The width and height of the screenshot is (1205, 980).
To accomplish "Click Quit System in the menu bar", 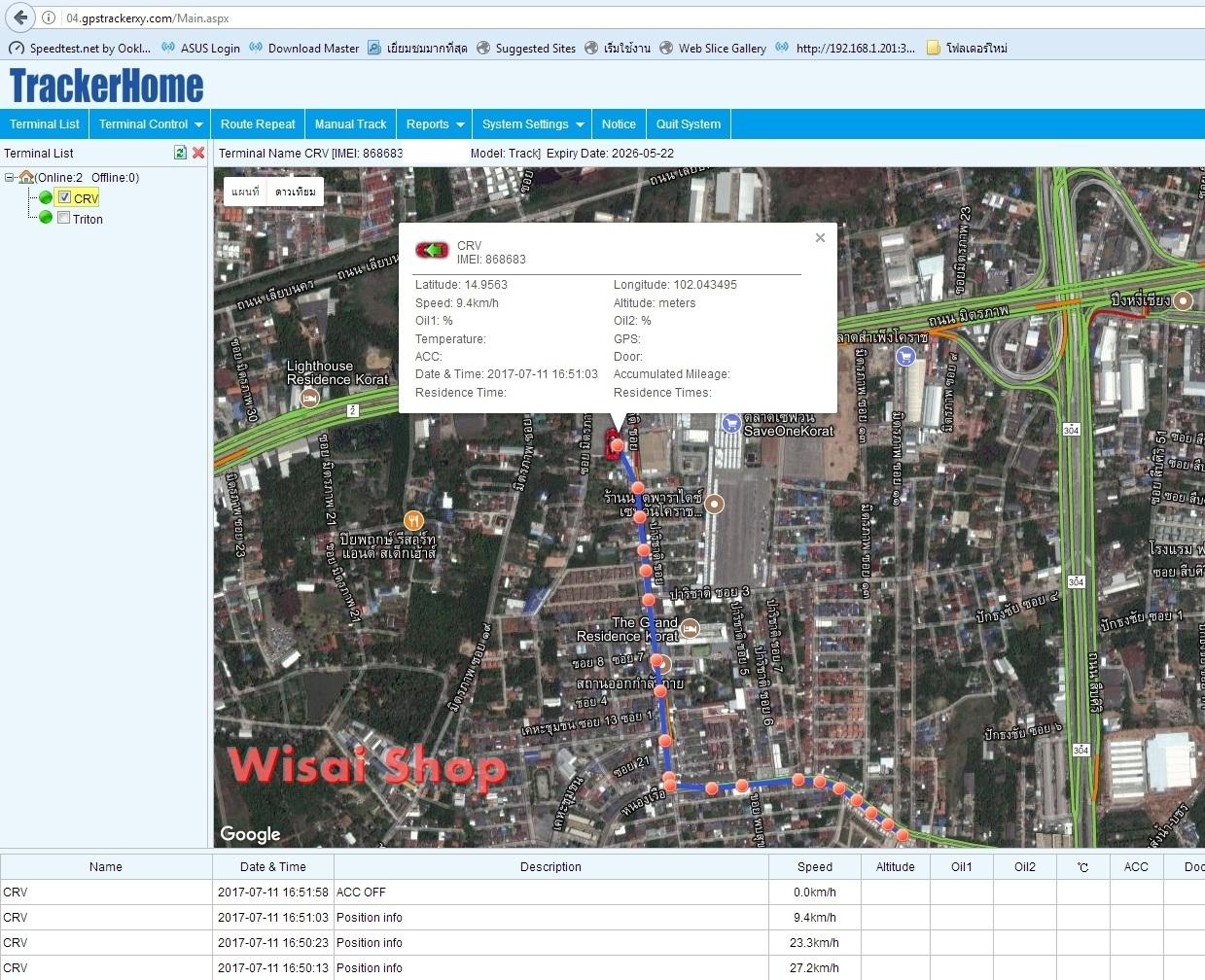I will click(689, 123).
